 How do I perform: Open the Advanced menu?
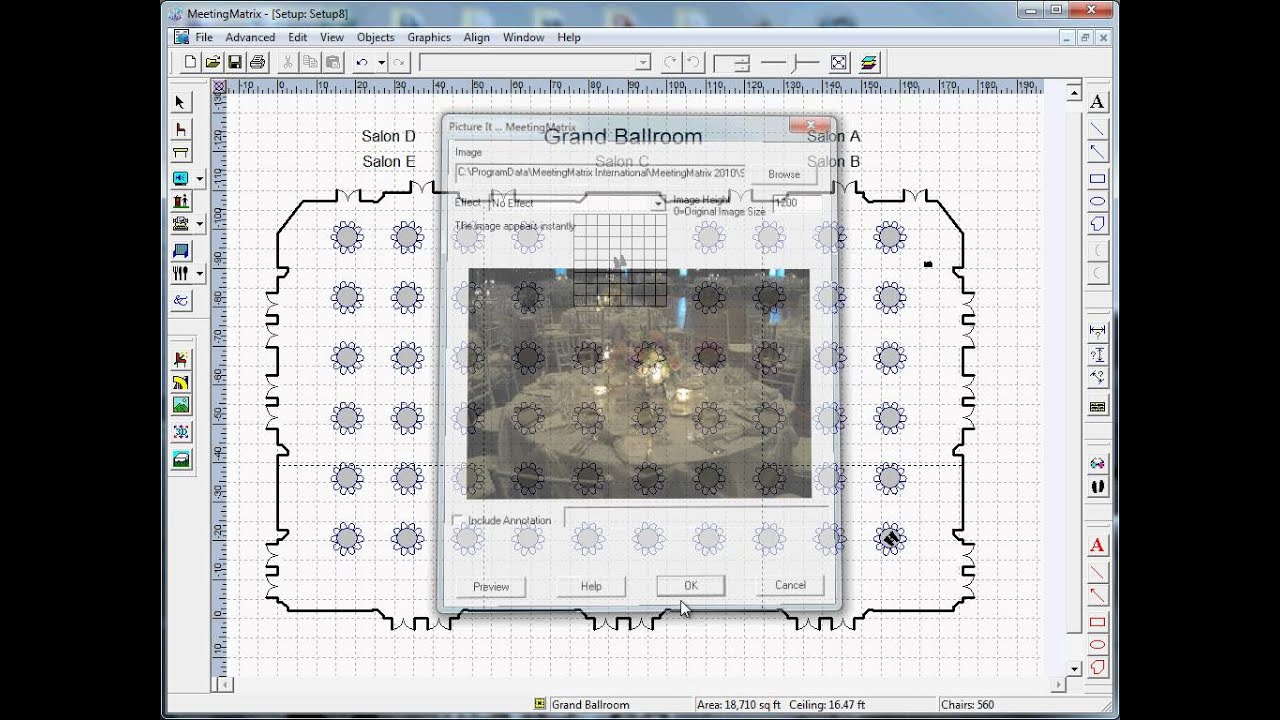coord(250,37)
